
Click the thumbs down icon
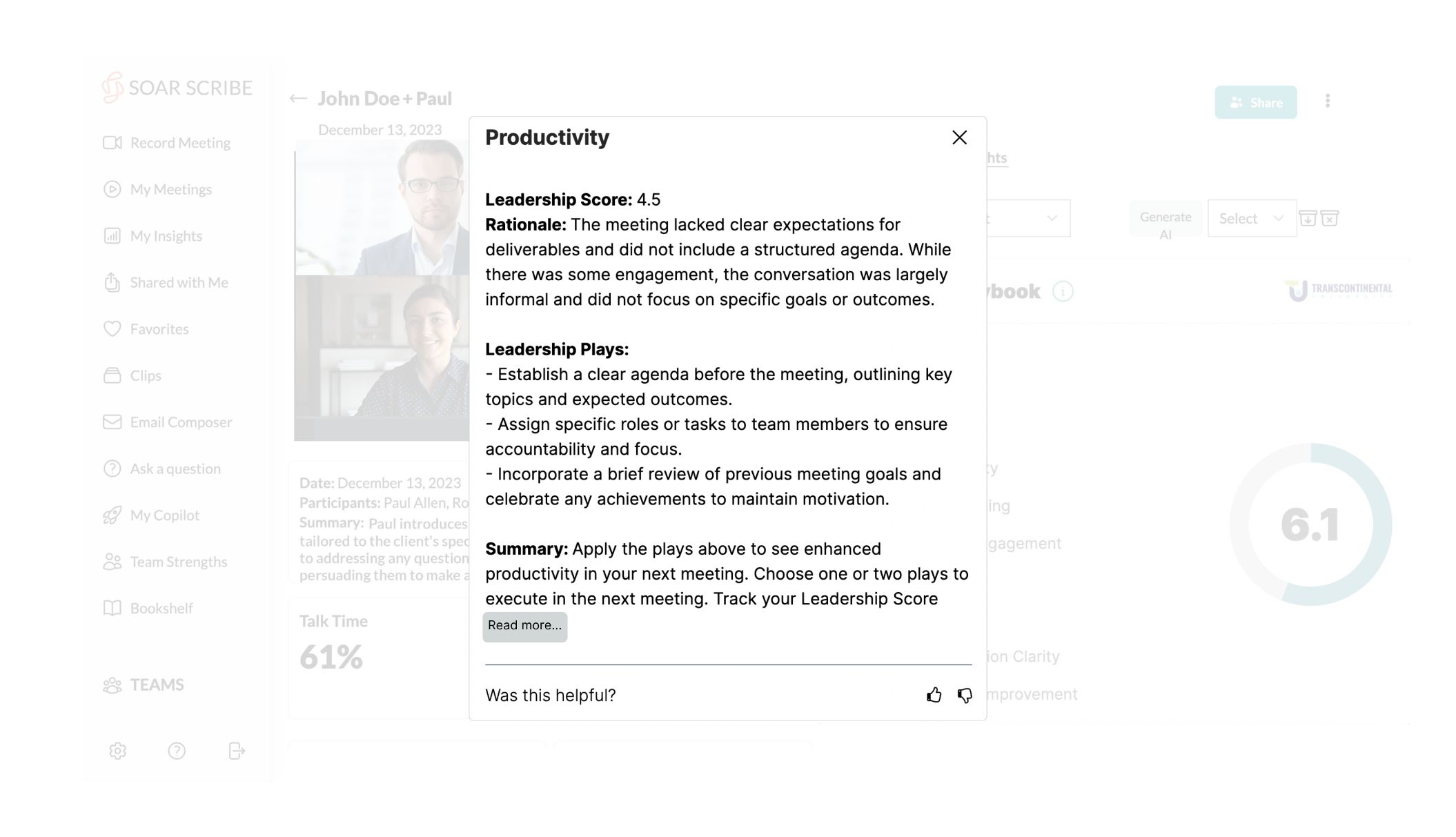(964, 695)
